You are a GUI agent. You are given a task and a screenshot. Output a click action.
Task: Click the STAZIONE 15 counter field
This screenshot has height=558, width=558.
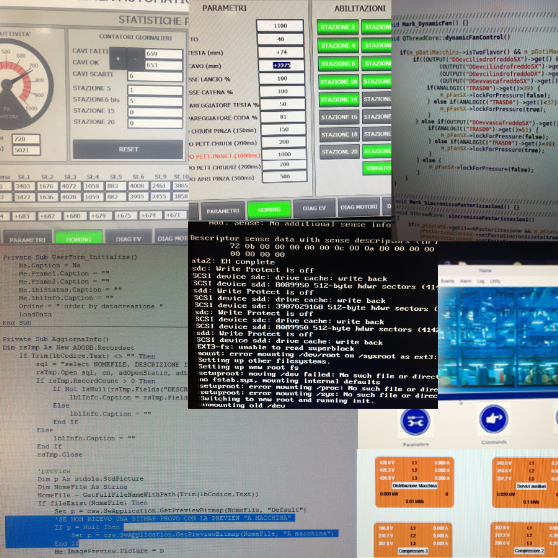(x=155, y=112)
